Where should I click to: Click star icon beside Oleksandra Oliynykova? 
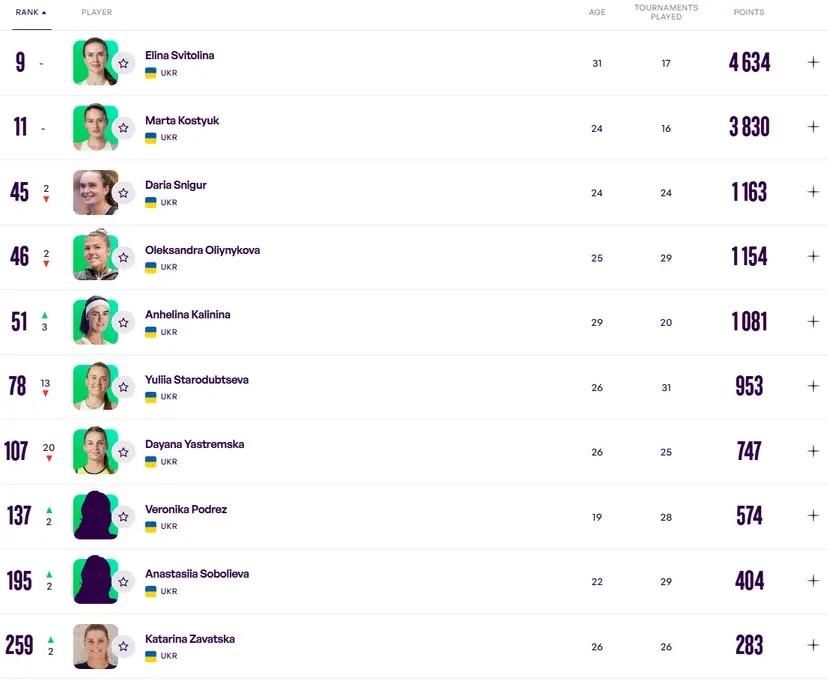(x=123, y=257)
